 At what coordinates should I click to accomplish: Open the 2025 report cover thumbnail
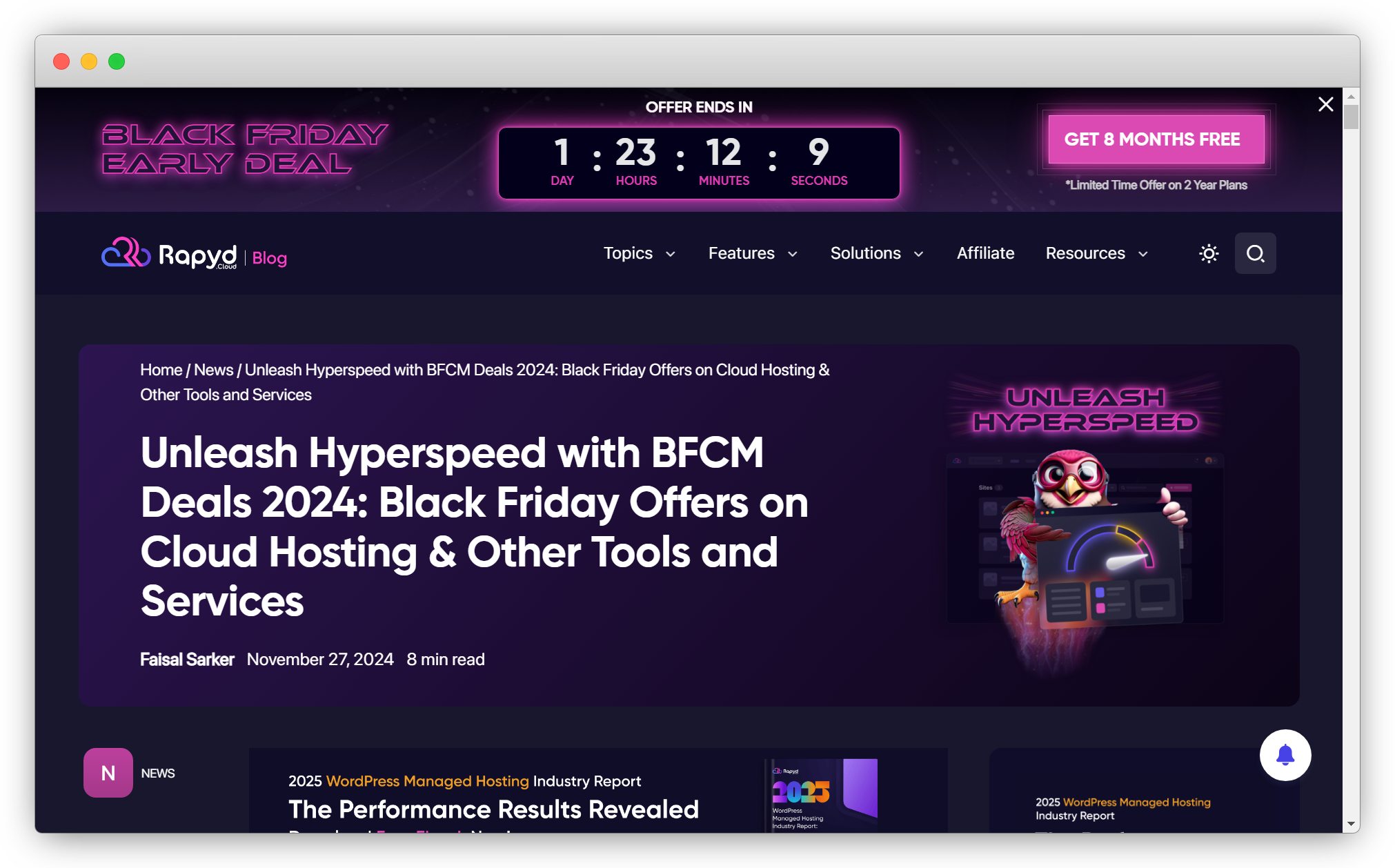tap(822, 793)
